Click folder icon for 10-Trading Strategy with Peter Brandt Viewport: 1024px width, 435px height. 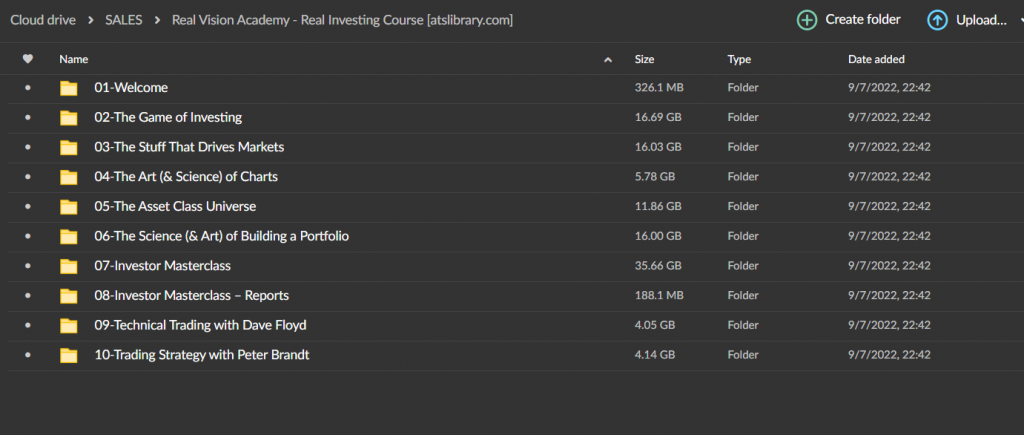tap(69, 356)
